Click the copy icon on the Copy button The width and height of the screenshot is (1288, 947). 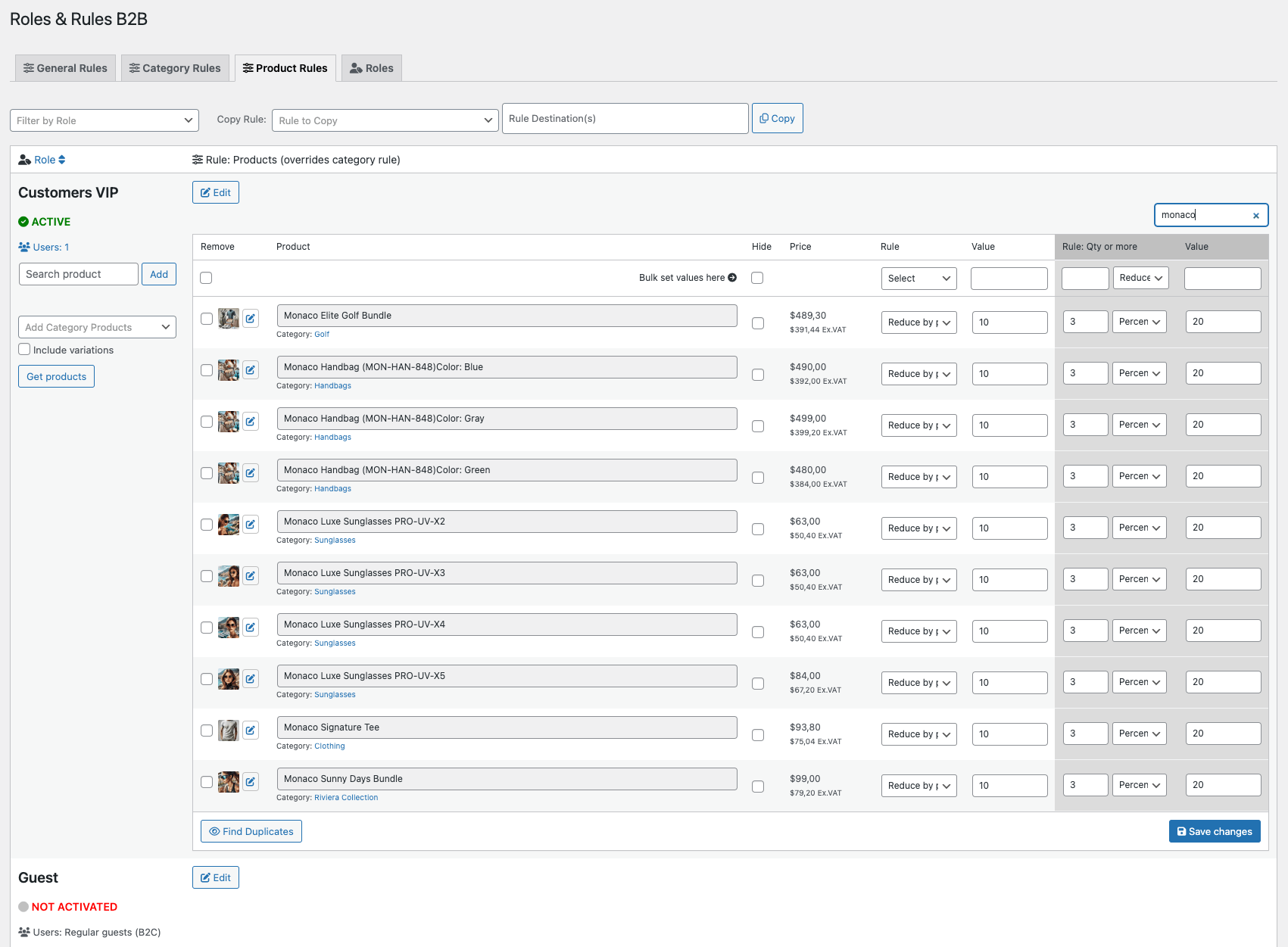[x=765, y=118]
